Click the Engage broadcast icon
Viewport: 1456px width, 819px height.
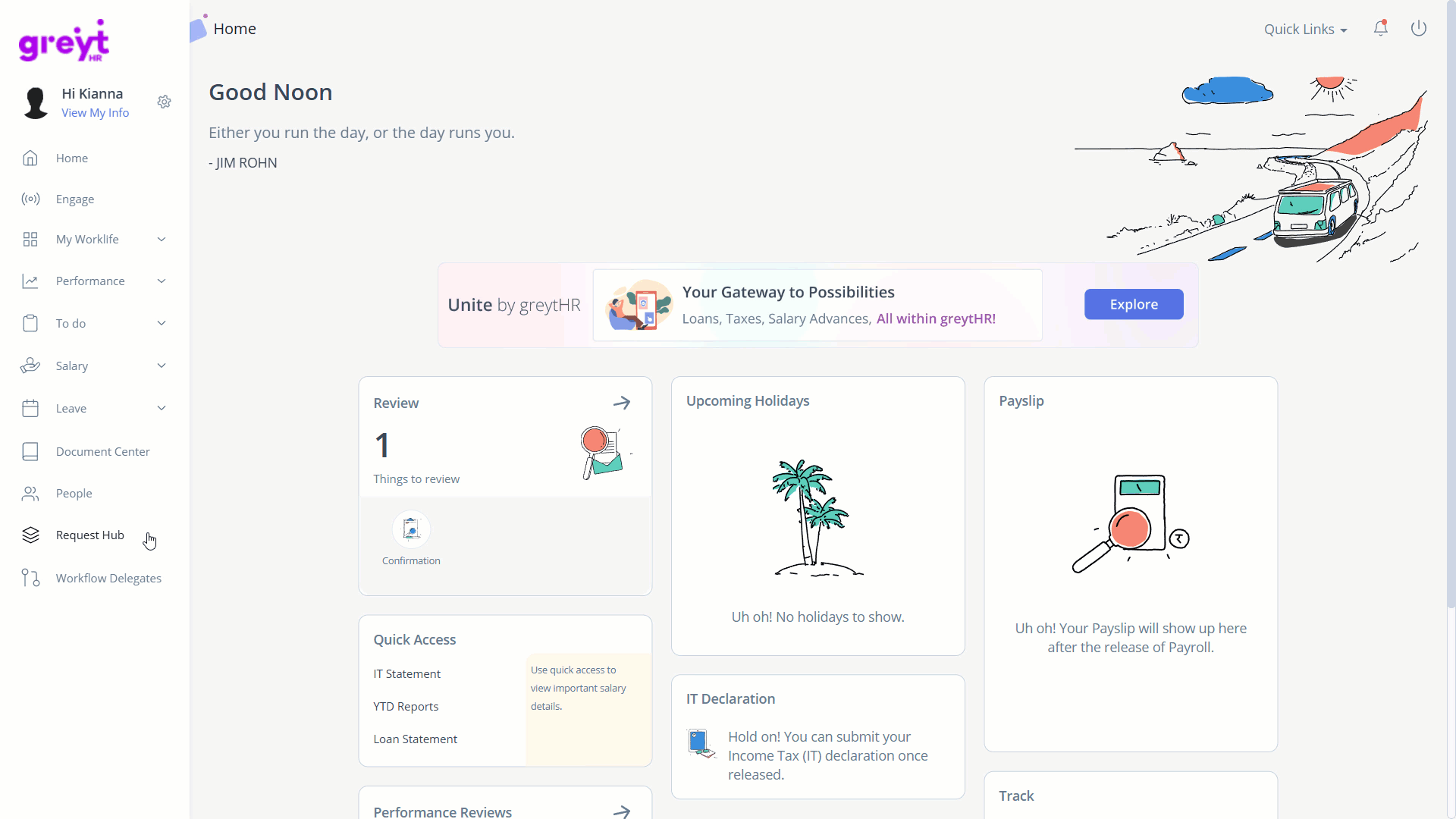point(30,199)
